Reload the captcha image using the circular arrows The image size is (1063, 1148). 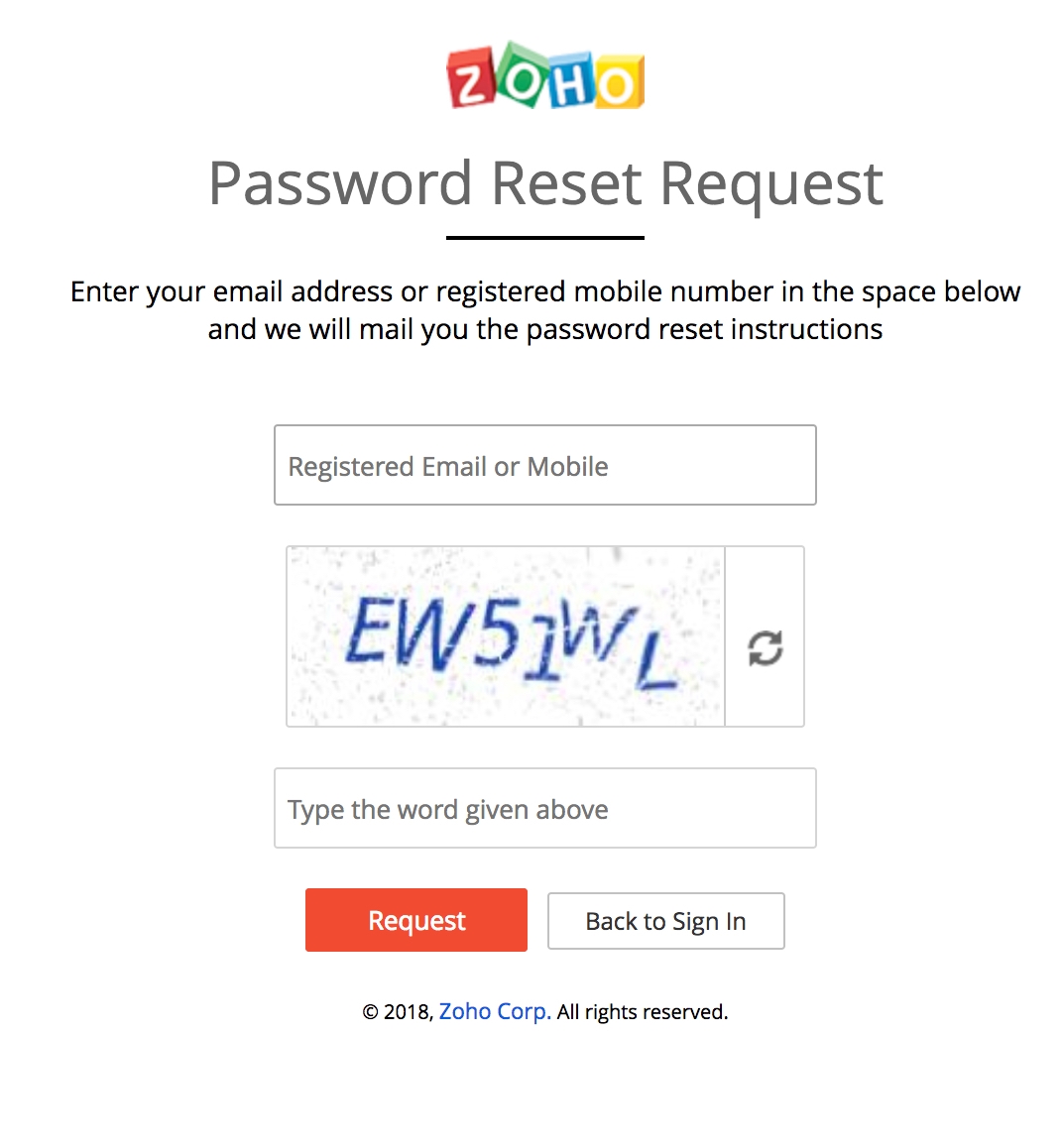coord(764,648)
